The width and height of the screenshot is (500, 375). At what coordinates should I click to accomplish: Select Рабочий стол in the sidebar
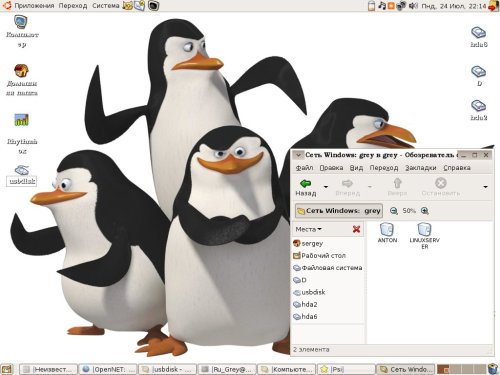(x=319, y=256)
